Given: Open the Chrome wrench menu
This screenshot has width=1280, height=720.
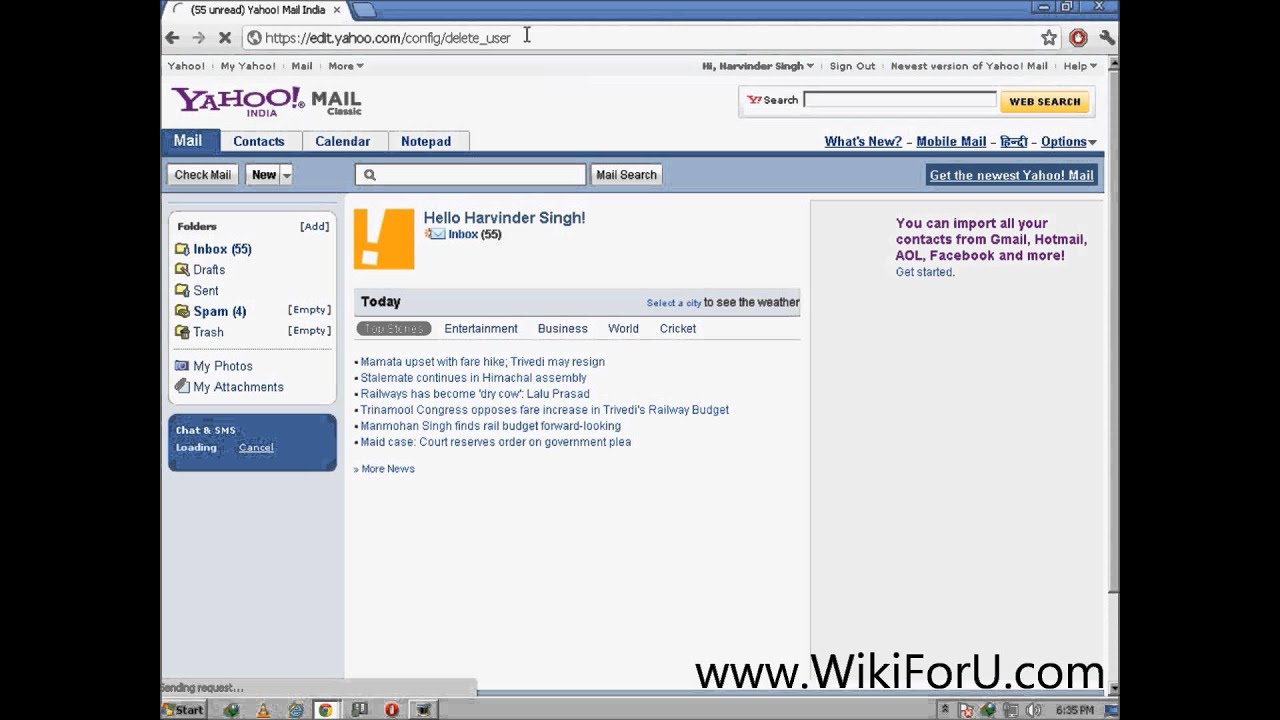Looking at the screenshot, I should coord(1107,38).
